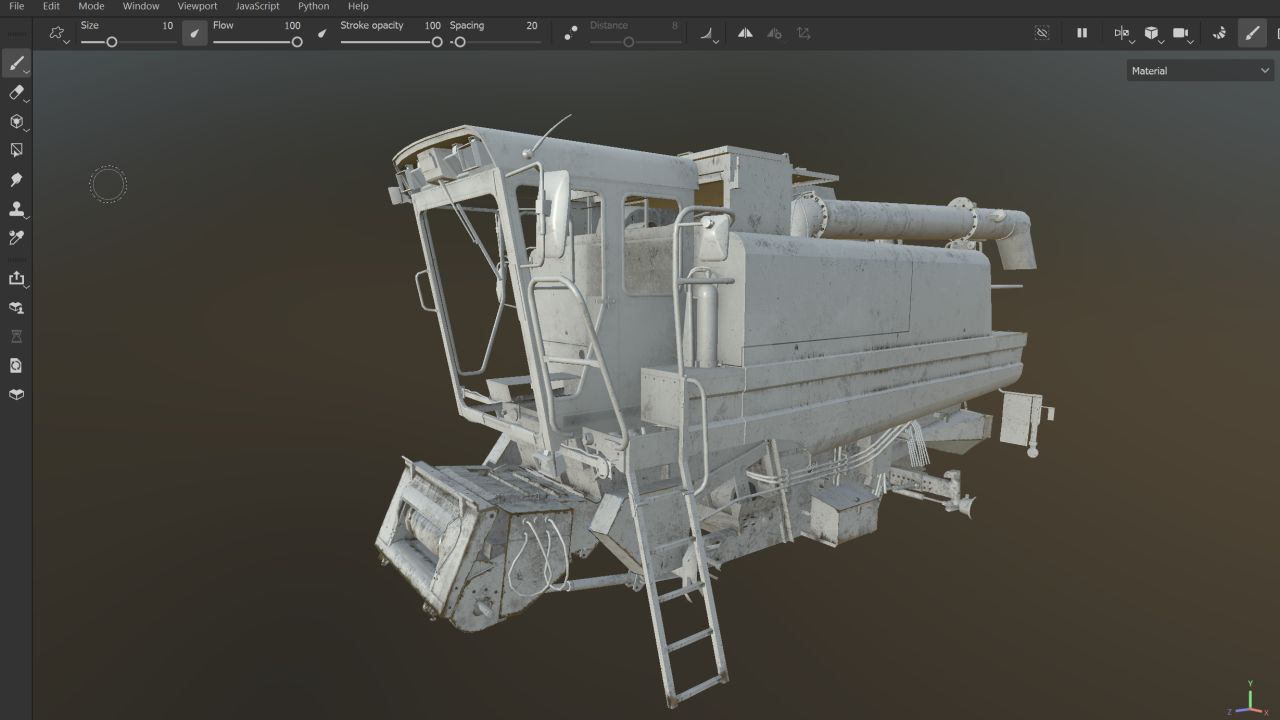1280x720 pixels.
Task: Click the Size value 10
Action: point(167,26)
